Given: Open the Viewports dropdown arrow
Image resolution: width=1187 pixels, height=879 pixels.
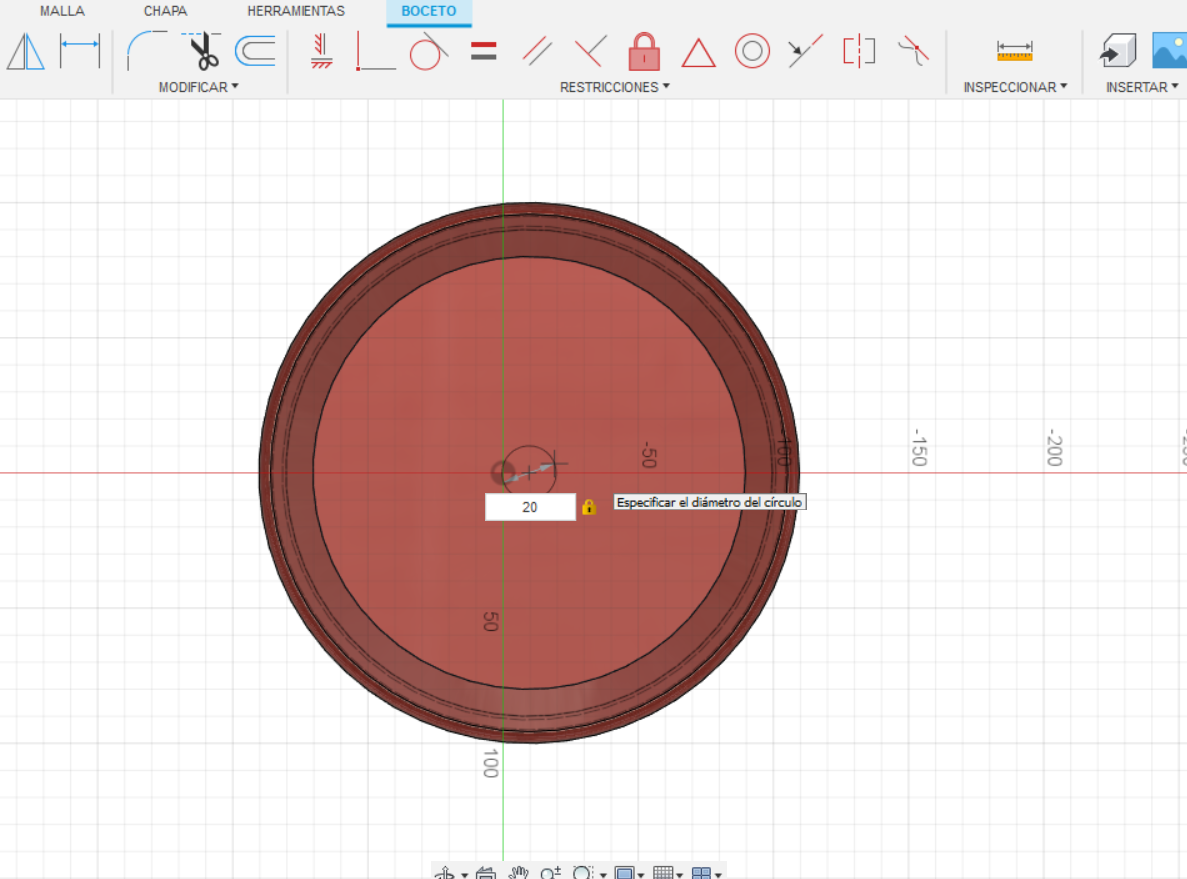Looking at the screenshot, I should (x=718, y=875).
